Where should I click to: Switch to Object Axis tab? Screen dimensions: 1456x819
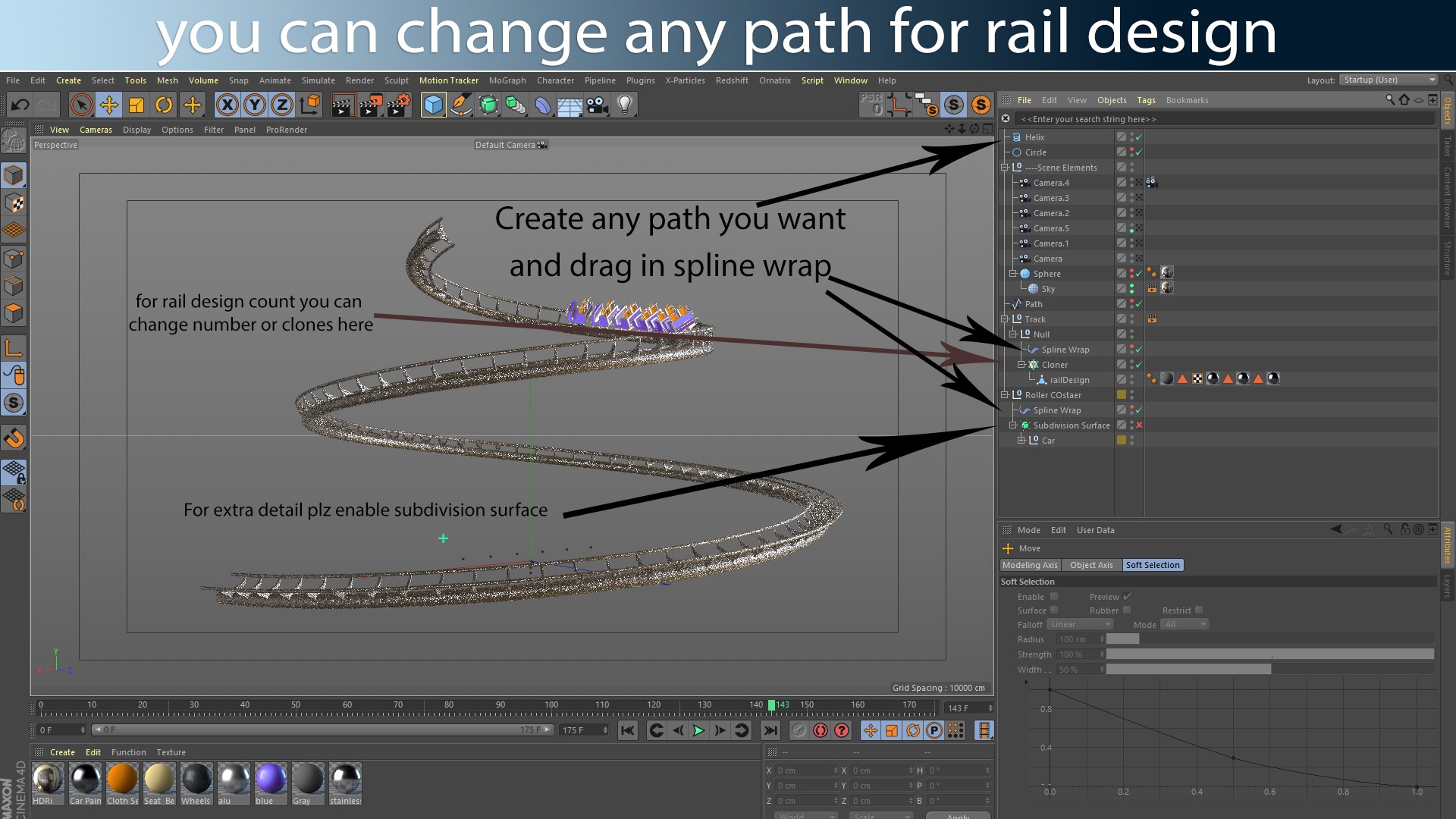(x=1091, y=565)
